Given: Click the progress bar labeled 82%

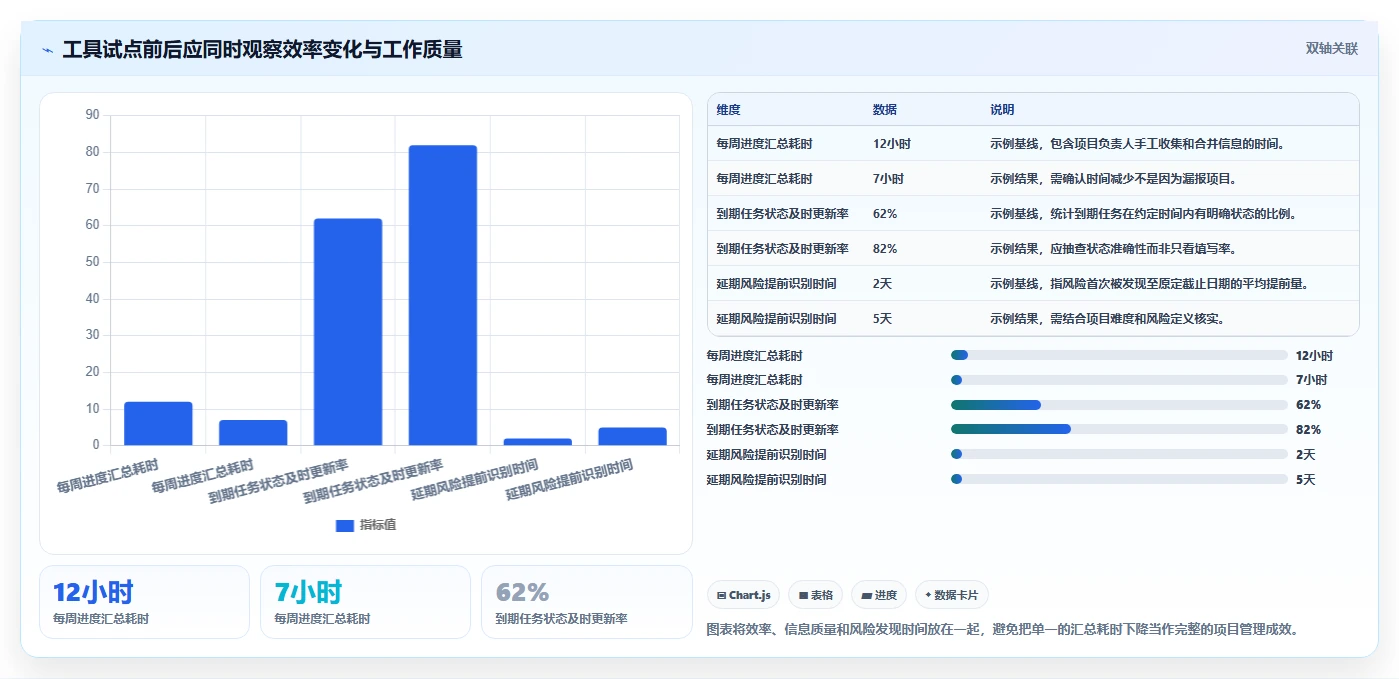Looking at the screenshot, I should tap(1119, 430).
